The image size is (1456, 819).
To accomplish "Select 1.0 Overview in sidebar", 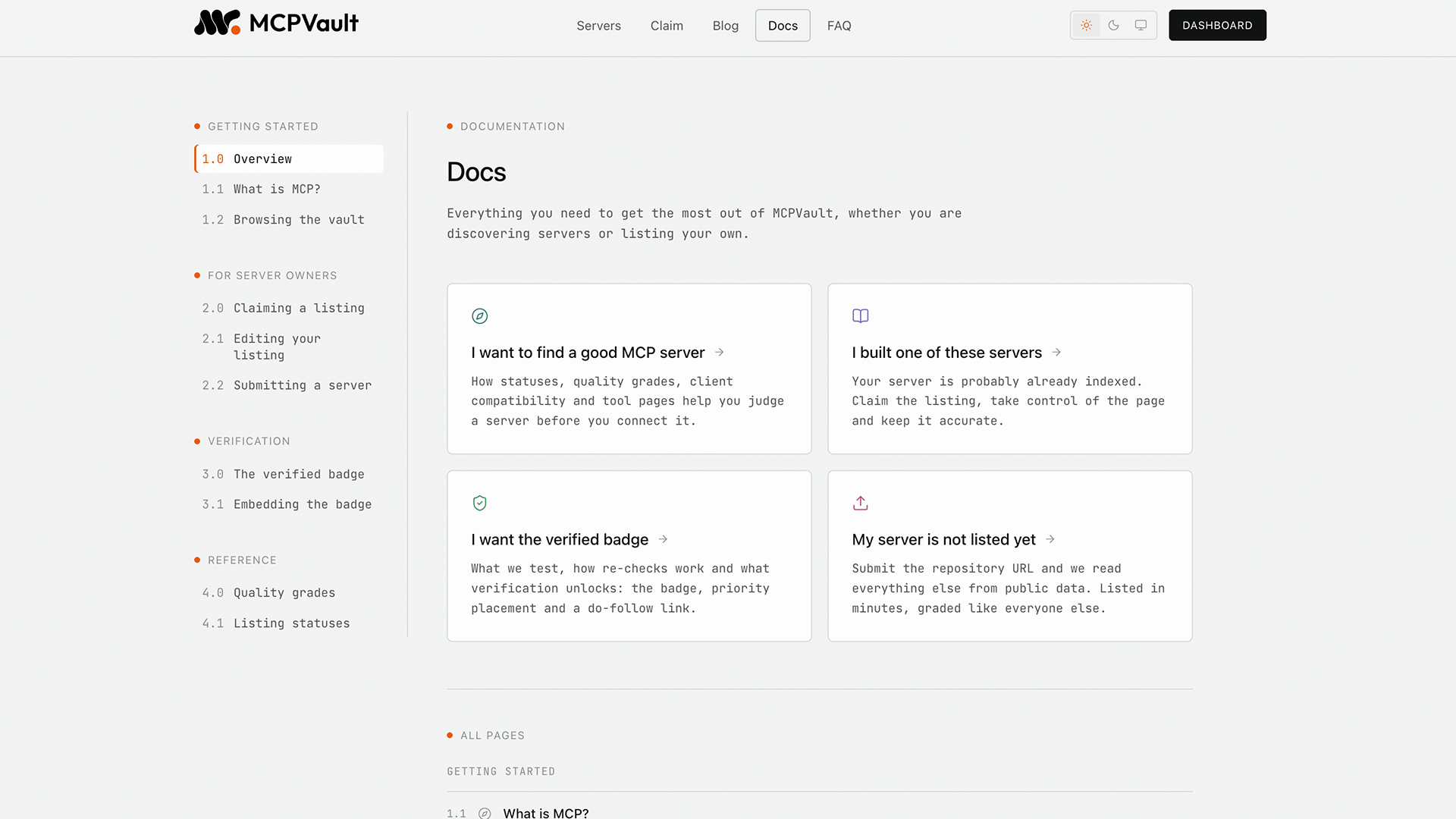I will [289, 158].
